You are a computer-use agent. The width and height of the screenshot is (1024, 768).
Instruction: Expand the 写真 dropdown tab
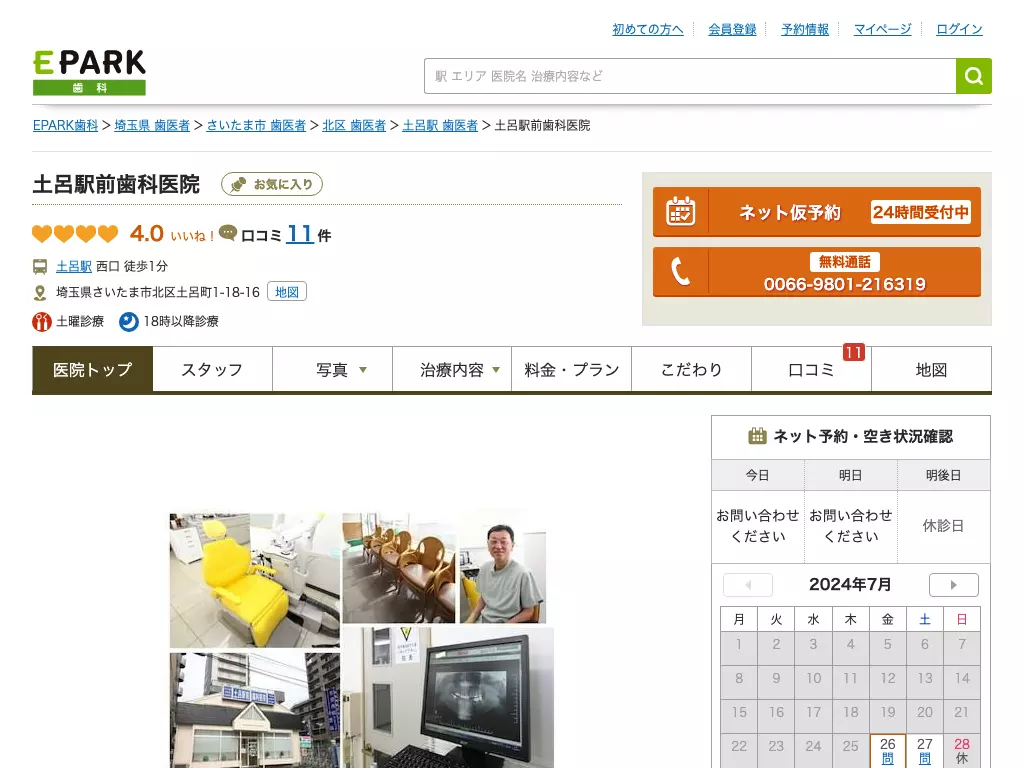pos(332,370)
